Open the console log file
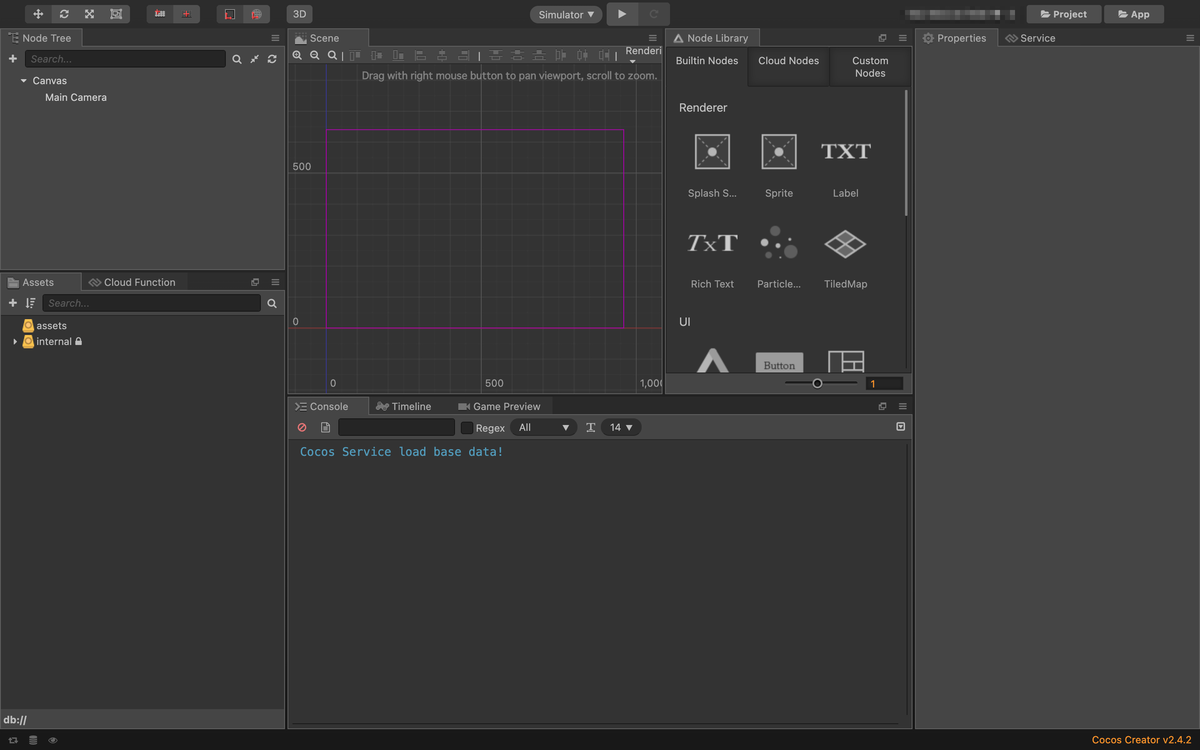 [x=325, y=427]
